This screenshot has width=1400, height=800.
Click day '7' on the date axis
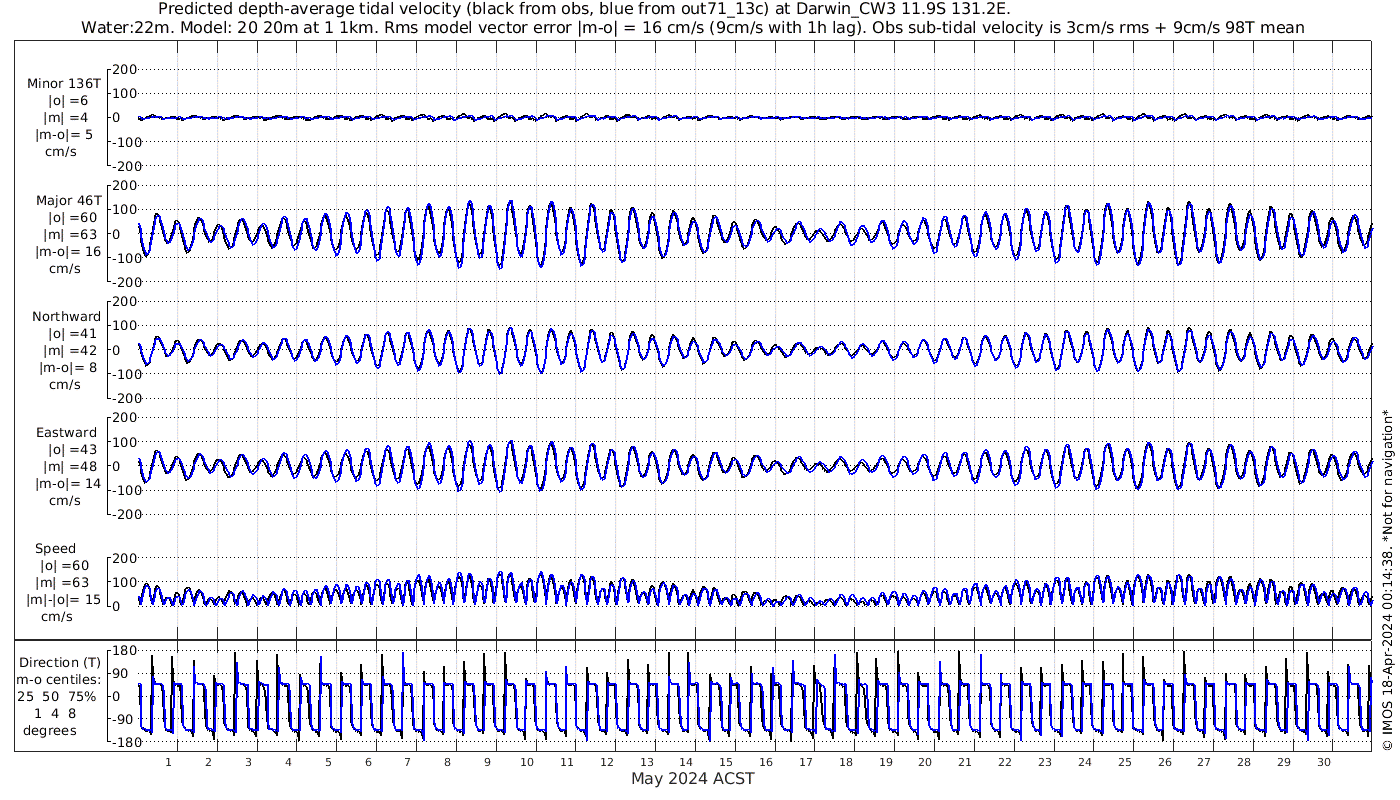click(x=407, y=762)
